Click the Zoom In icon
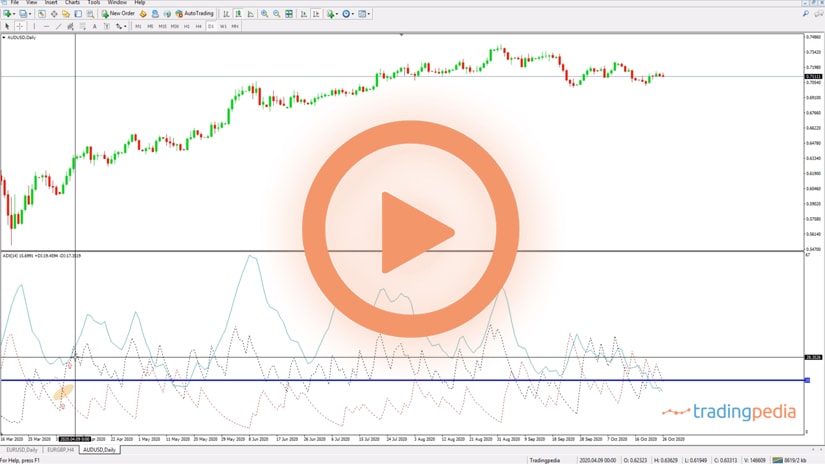The height and width of the screenshot is (464, 825). (x=264, y=14)
